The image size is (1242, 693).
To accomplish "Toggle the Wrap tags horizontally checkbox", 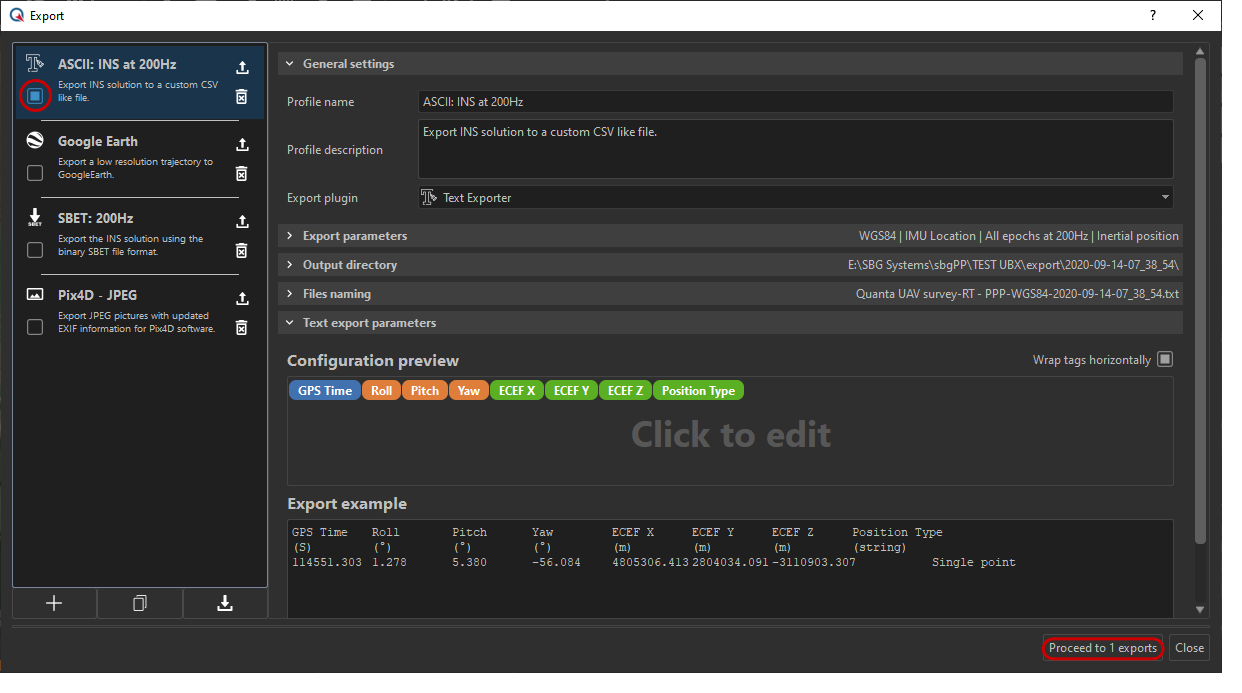I will pos(1165,360).
